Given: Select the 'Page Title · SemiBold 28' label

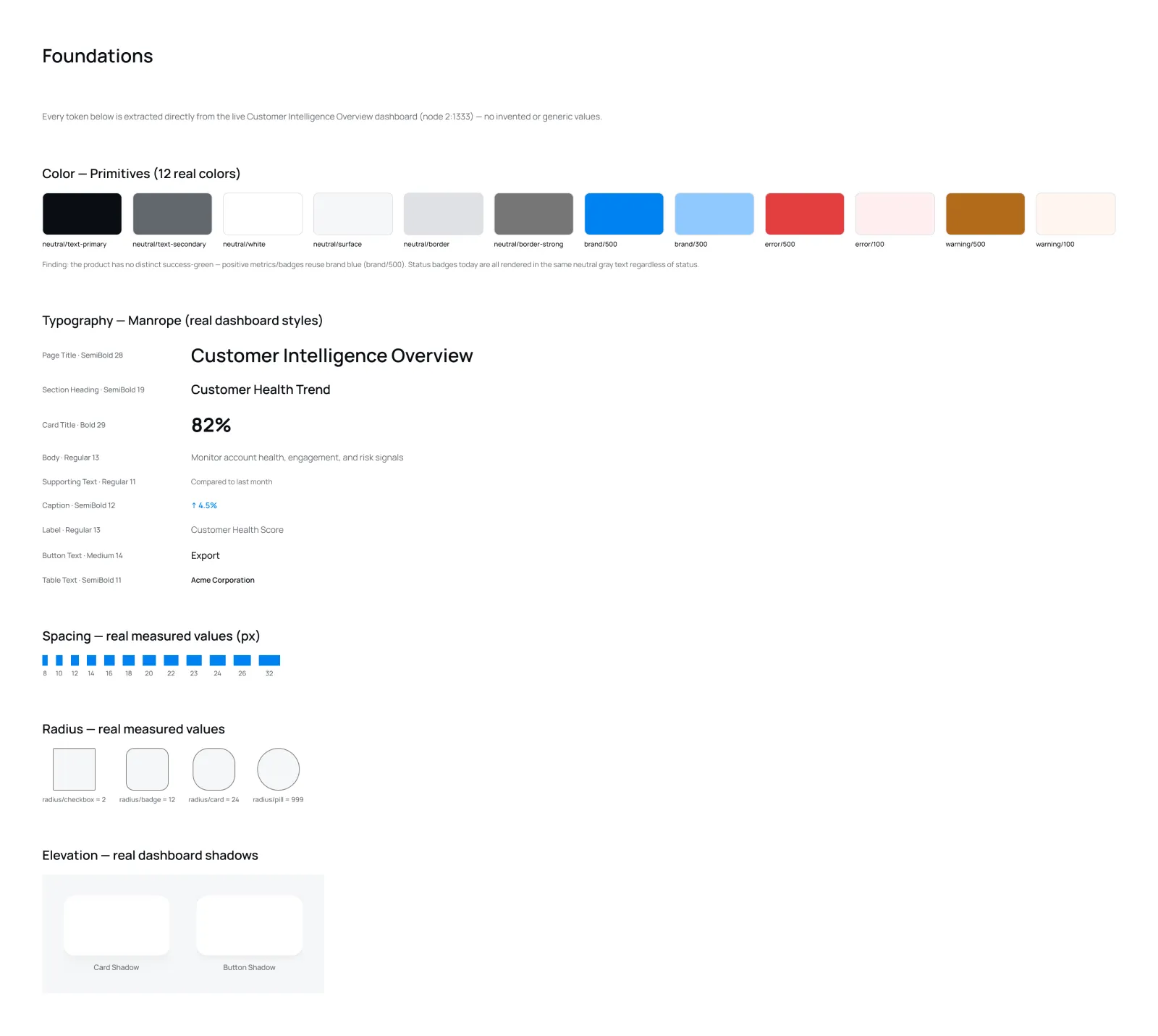Looking at the screenshot, I should click(x=83, y=355).
